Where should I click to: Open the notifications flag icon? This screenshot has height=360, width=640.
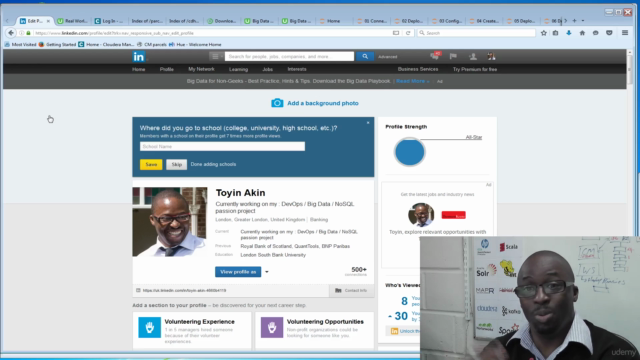click(453, 56)
